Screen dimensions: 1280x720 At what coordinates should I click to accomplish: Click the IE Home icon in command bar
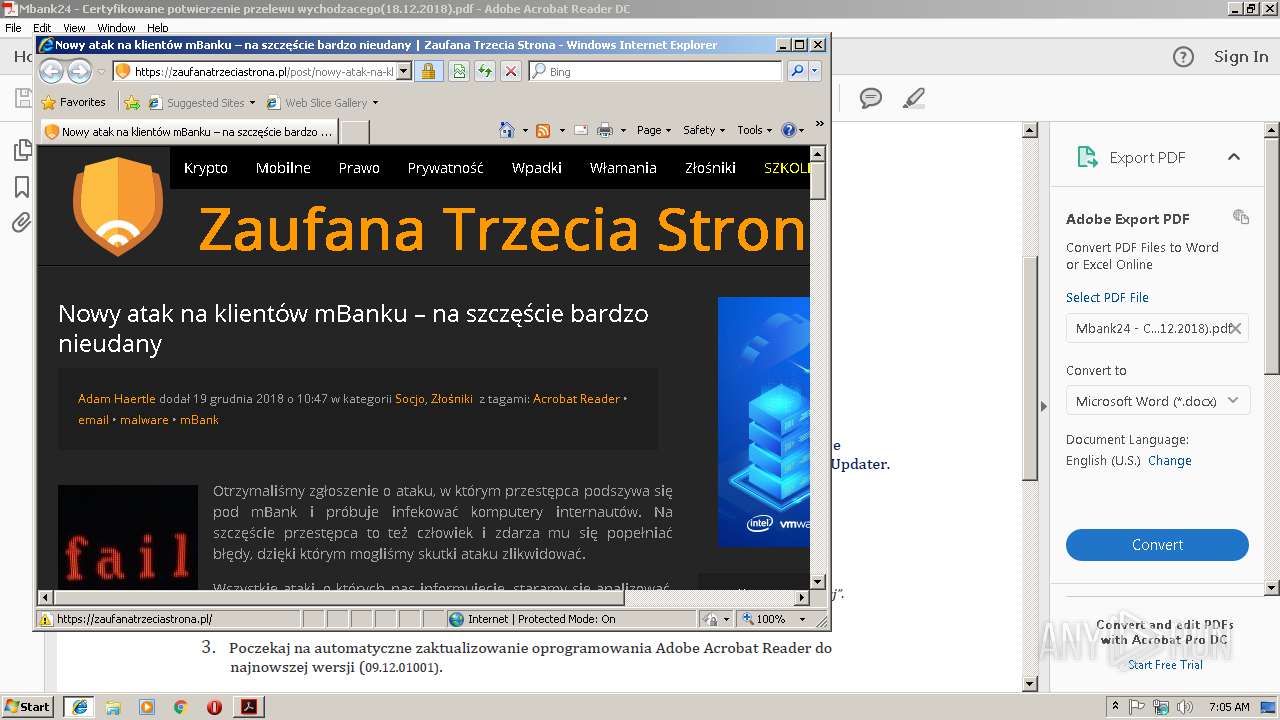507,130
